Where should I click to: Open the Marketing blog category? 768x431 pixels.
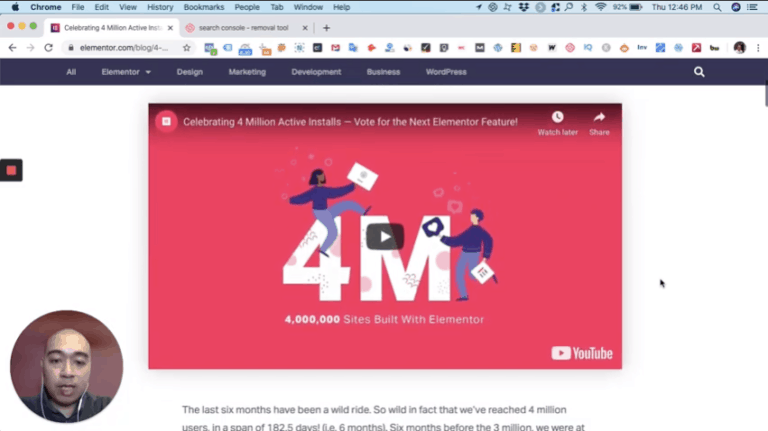click(247, 72)
